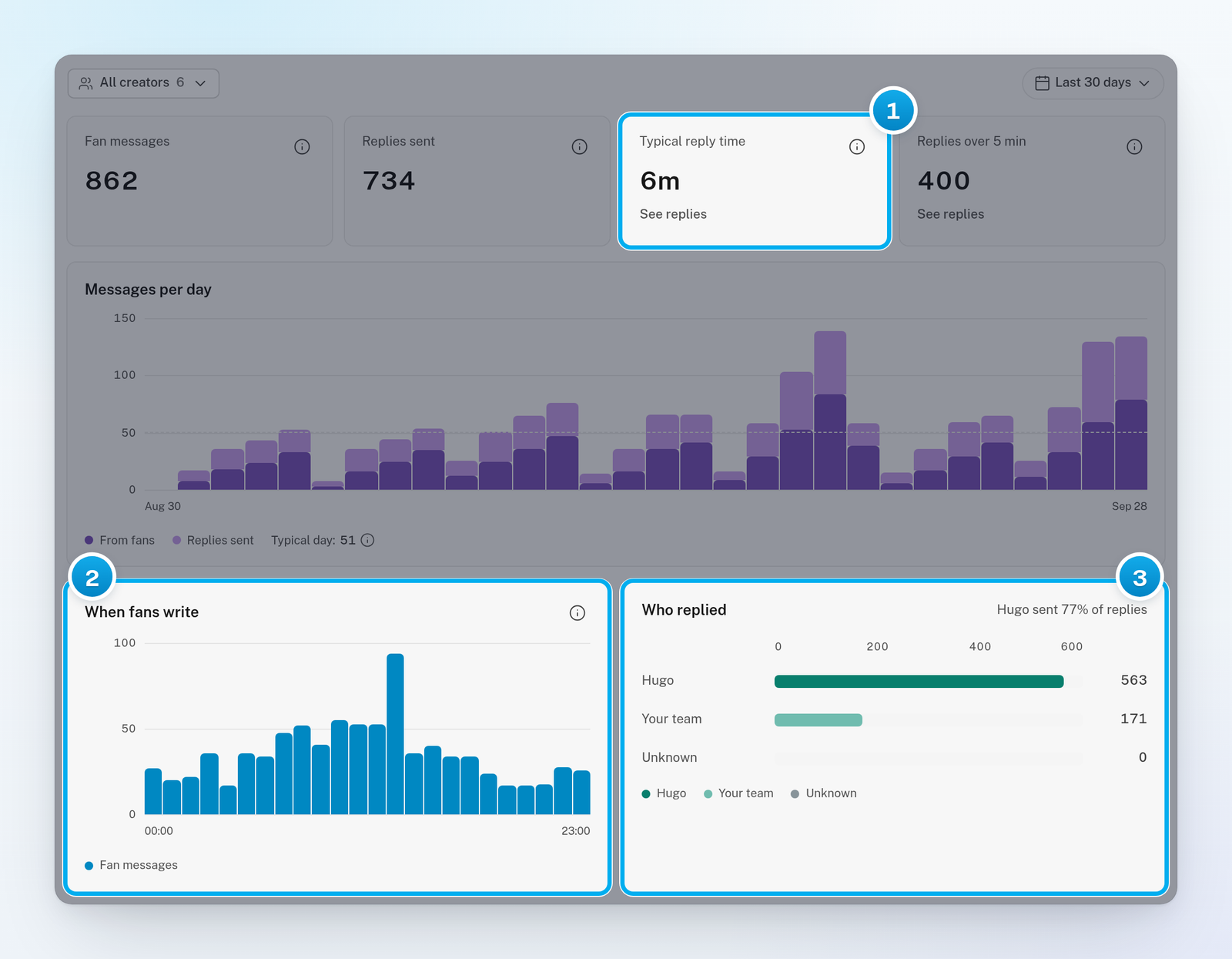The width and height of the screenshot is (1232, 959).
Task: Click the Who replied heading
Action: tap(684, 610)
